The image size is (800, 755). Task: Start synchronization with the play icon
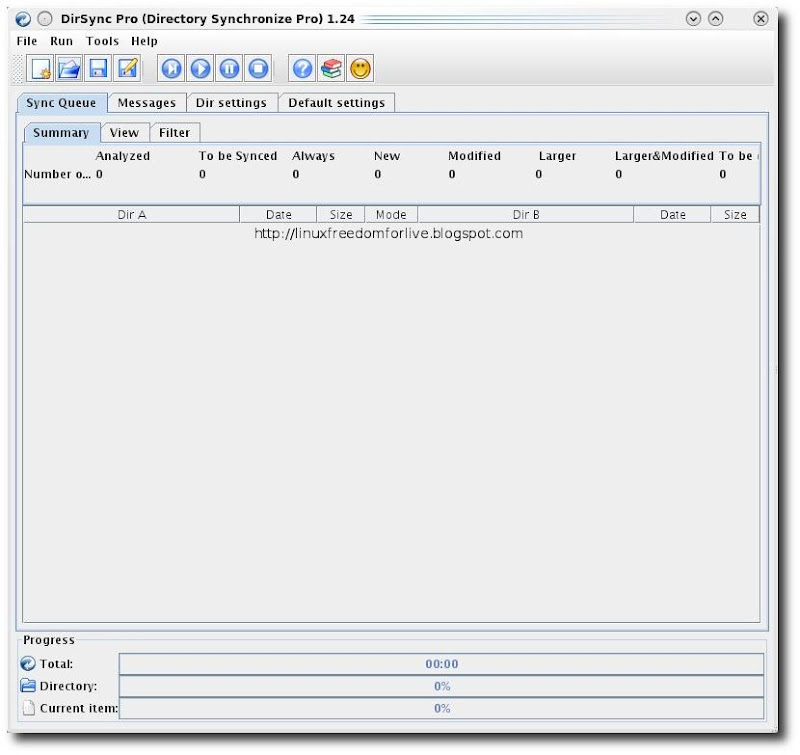pyautogui.click(x=200, y=68)
